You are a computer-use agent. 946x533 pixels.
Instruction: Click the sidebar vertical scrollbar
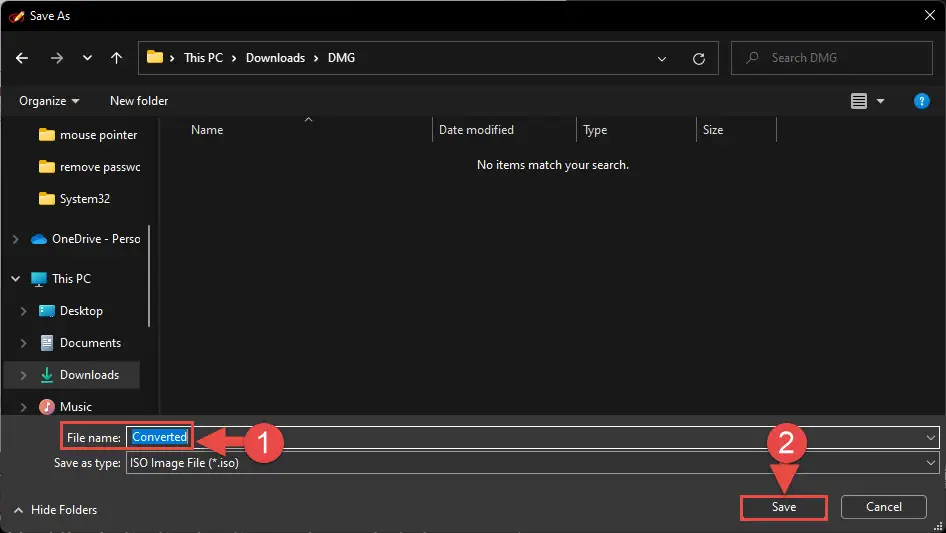point(148,276)
